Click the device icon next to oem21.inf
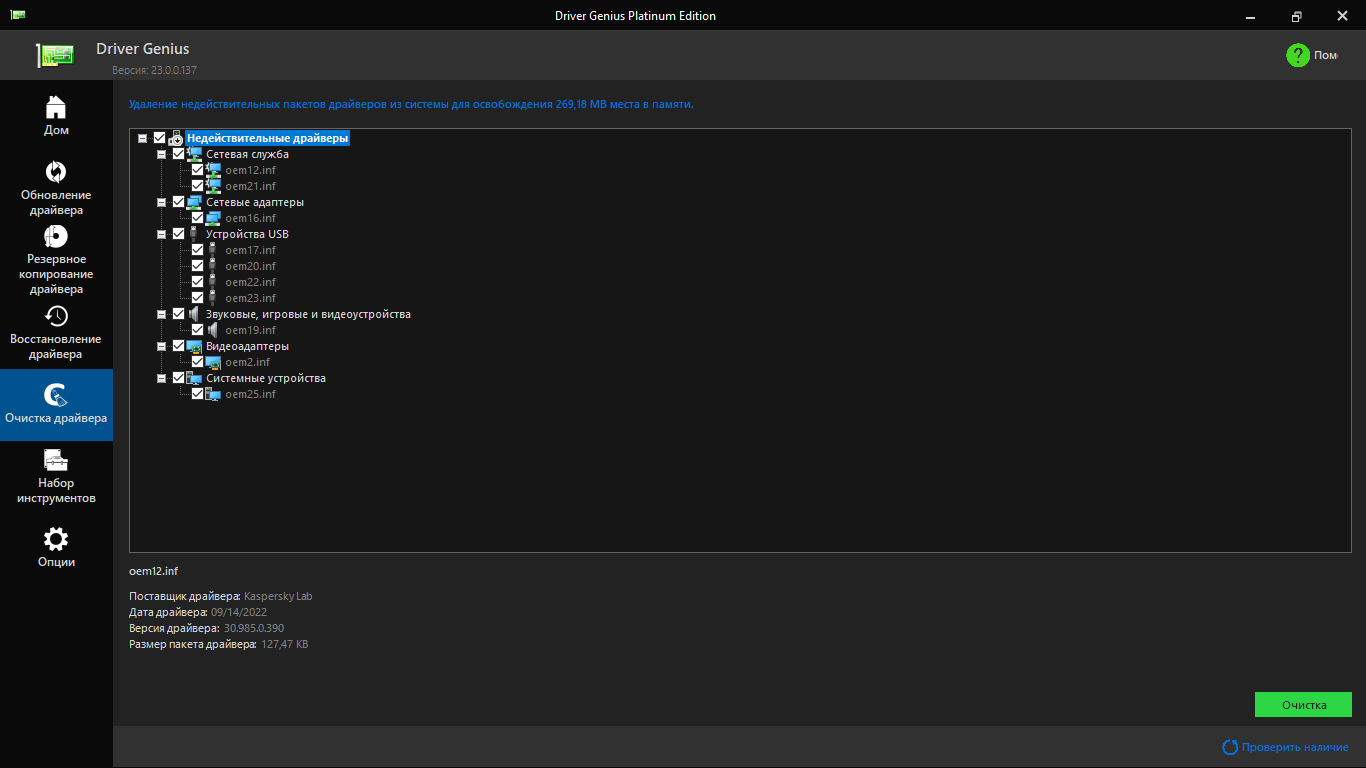1366x768 pixels. point(213,186)
